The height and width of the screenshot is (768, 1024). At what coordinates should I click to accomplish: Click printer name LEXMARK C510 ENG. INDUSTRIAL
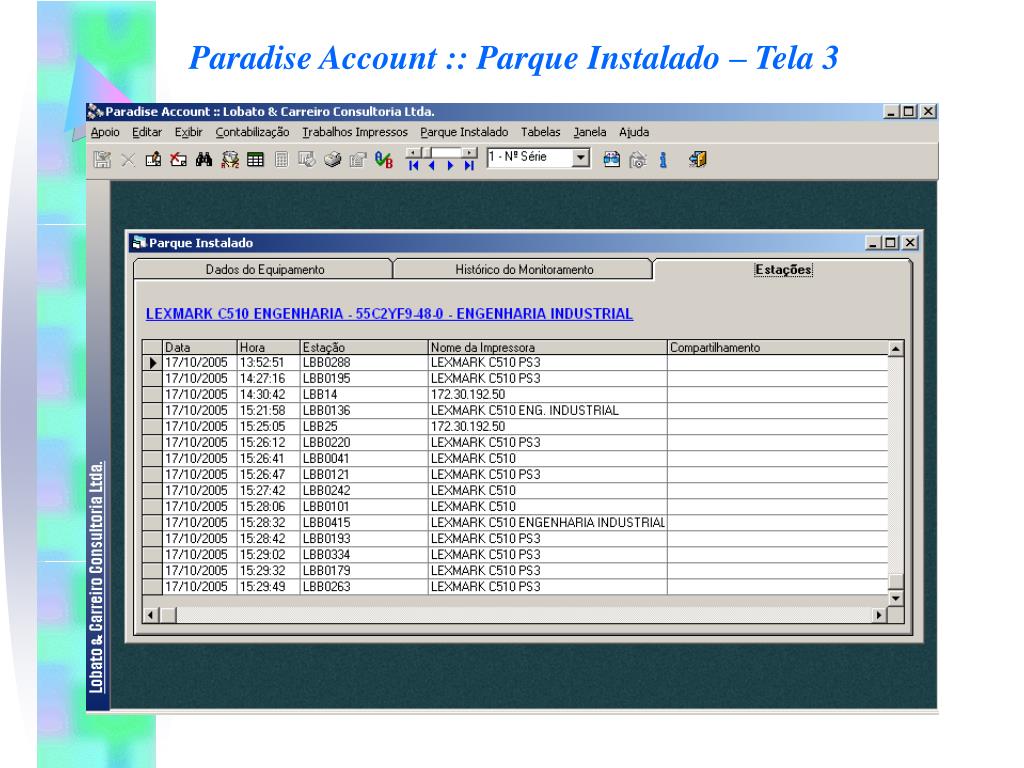click(x=548, y=411)
